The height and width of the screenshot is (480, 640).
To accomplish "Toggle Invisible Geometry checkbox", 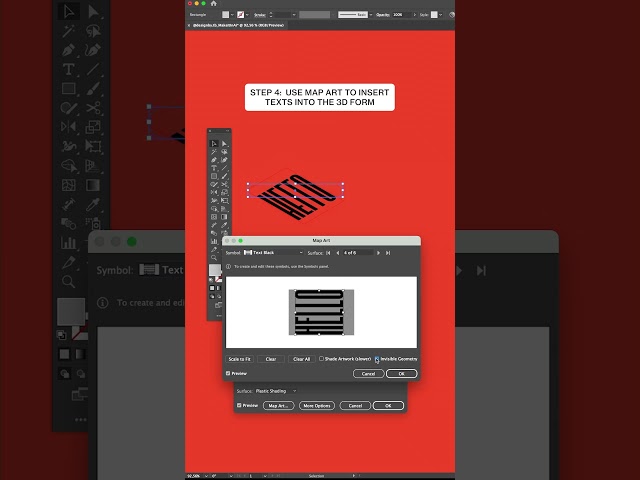I will pyautogui.click(x=377, y=359).
